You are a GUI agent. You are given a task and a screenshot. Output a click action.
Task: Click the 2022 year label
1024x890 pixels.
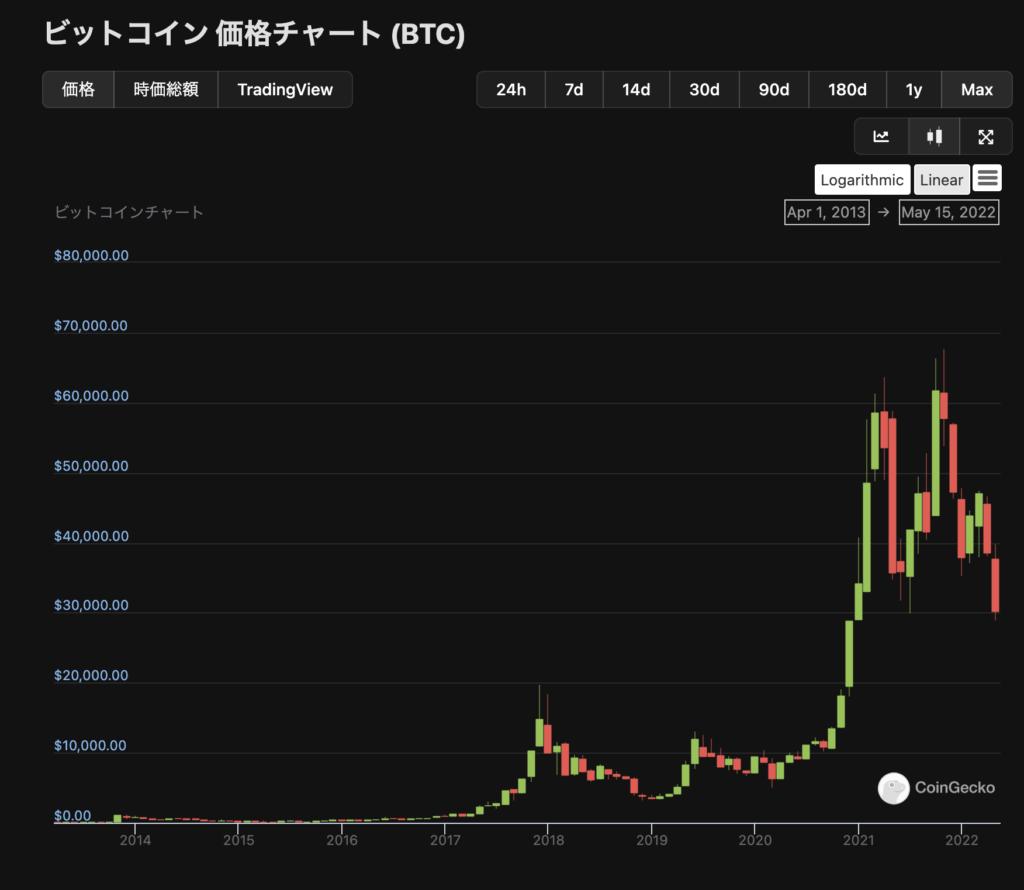tap(962, 840)
